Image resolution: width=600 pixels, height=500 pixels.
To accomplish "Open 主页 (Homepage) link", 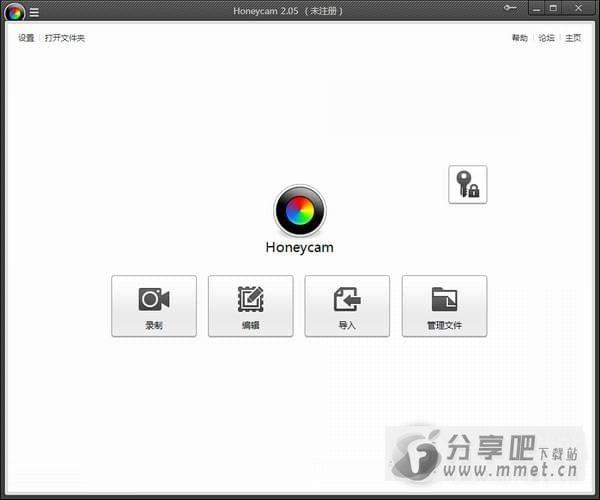I will 573,38.
